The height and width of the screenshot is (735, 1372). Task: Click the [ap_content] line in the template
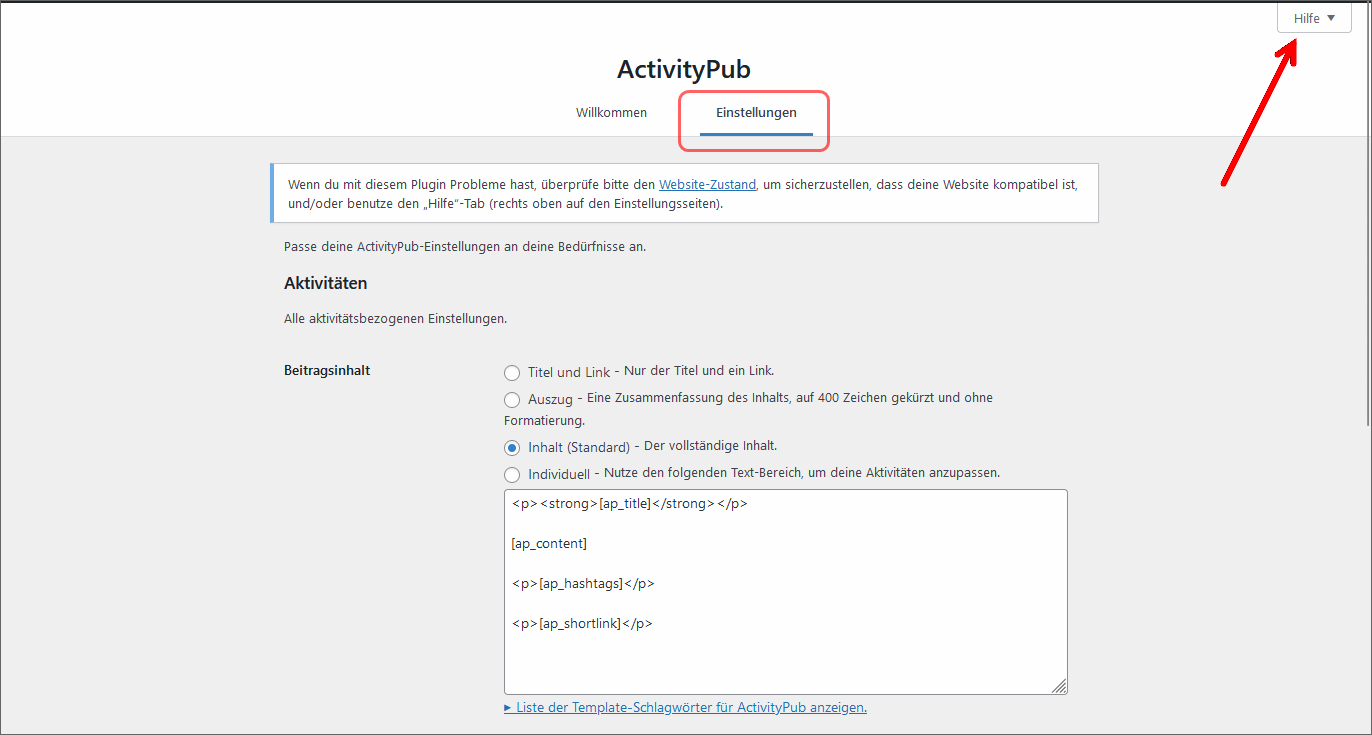[x=549, y=544]
